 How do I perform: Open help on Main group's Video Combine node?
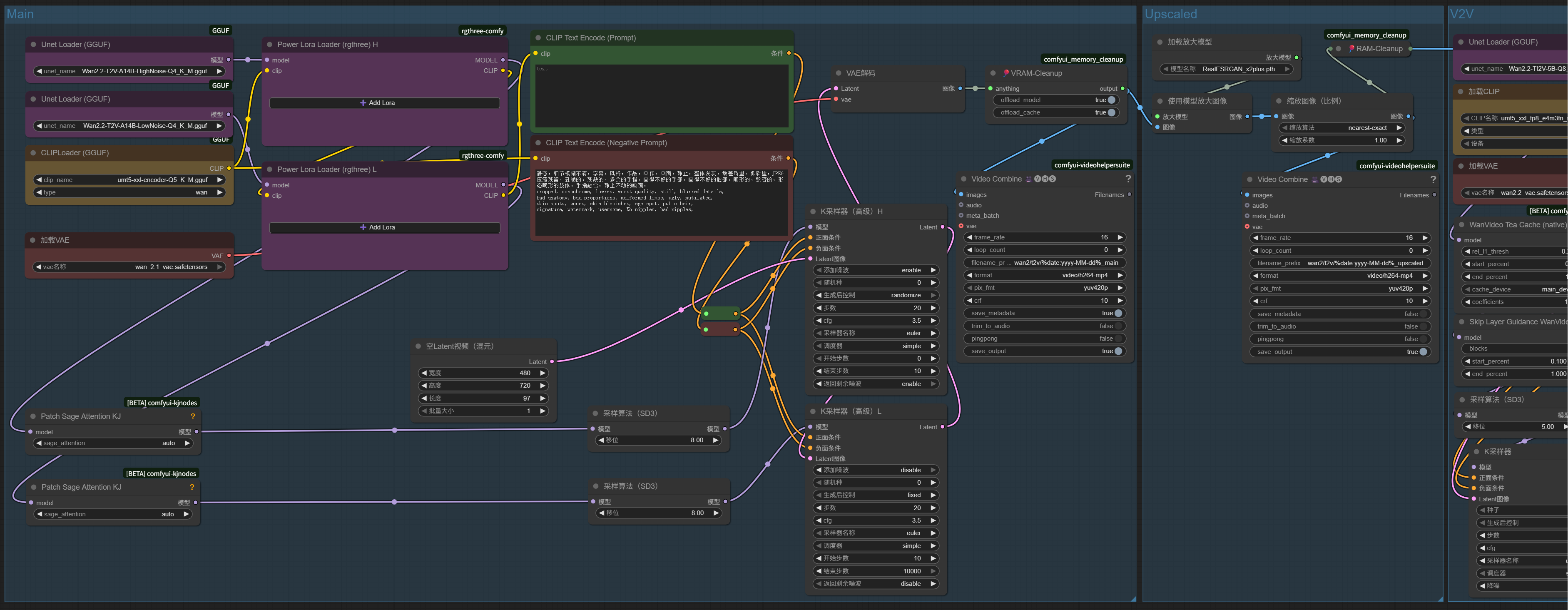pyautogui.click(x=1128, y=179)
